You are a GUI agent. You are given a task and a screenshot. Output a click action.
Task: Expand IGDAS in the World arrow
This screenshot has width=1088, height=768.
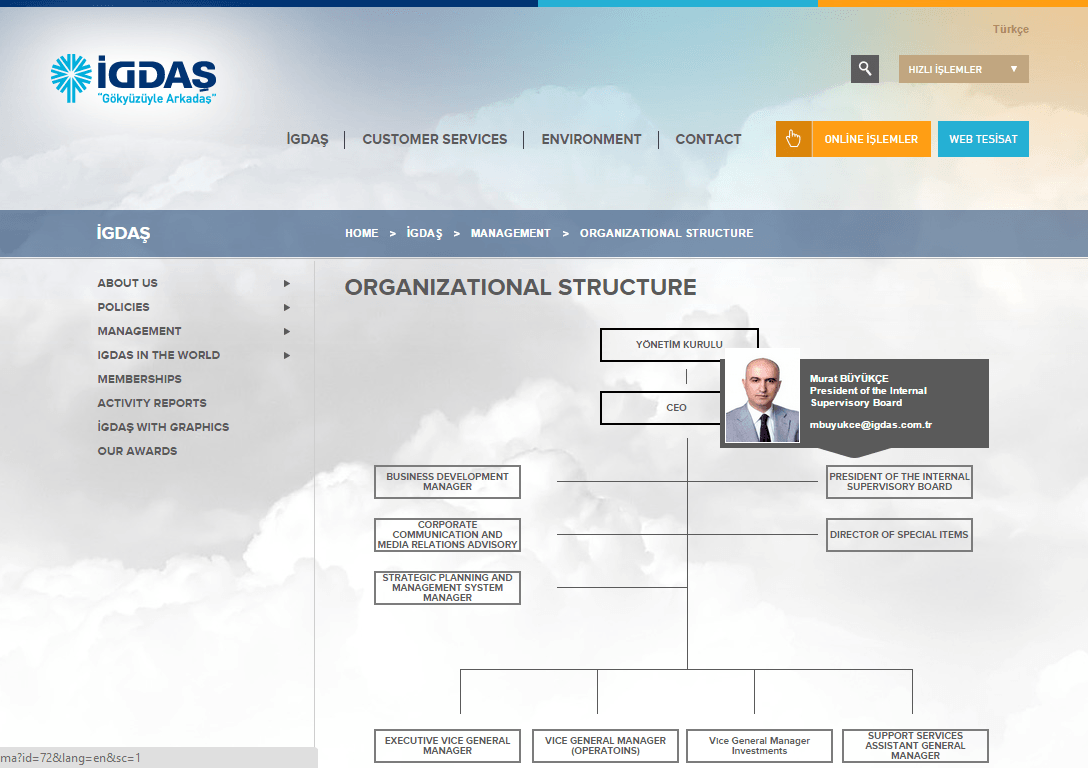(287, 355)
